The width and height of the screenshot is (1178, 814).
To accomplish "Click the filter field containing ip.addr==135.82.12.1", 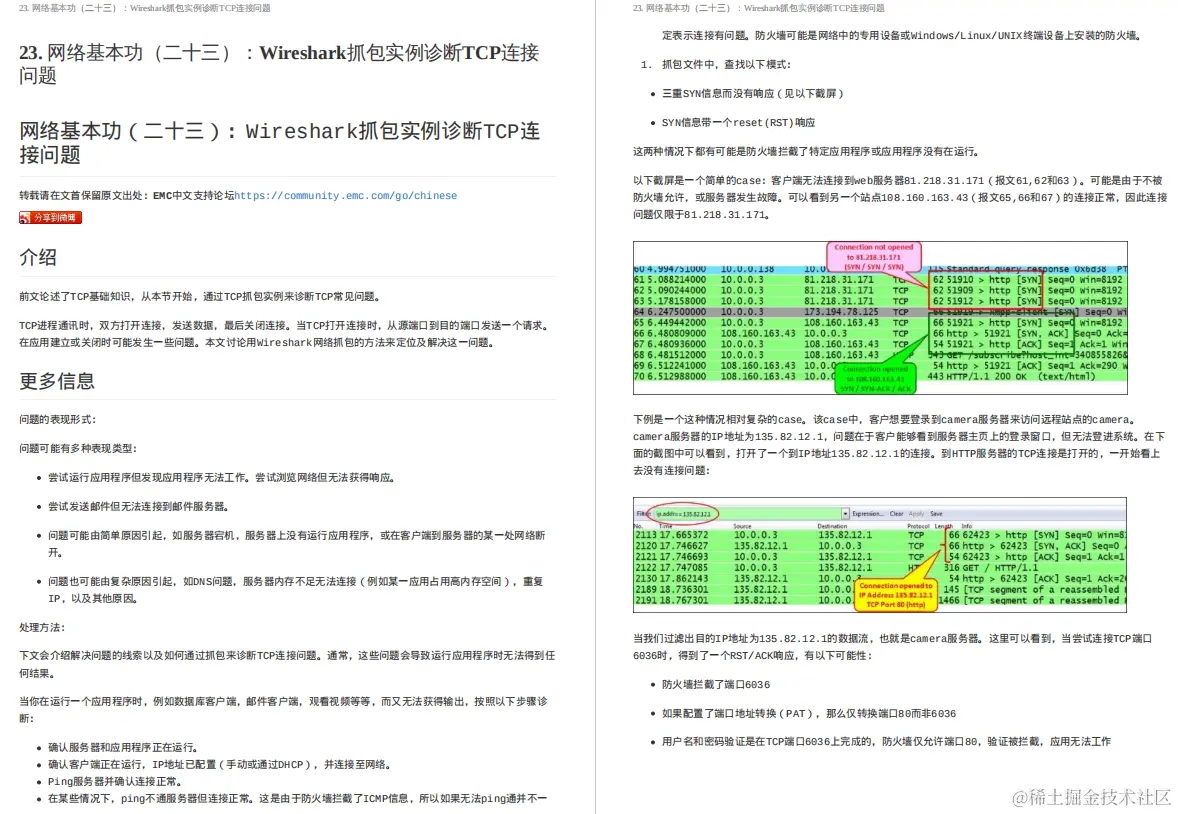I will pos(700,513).
